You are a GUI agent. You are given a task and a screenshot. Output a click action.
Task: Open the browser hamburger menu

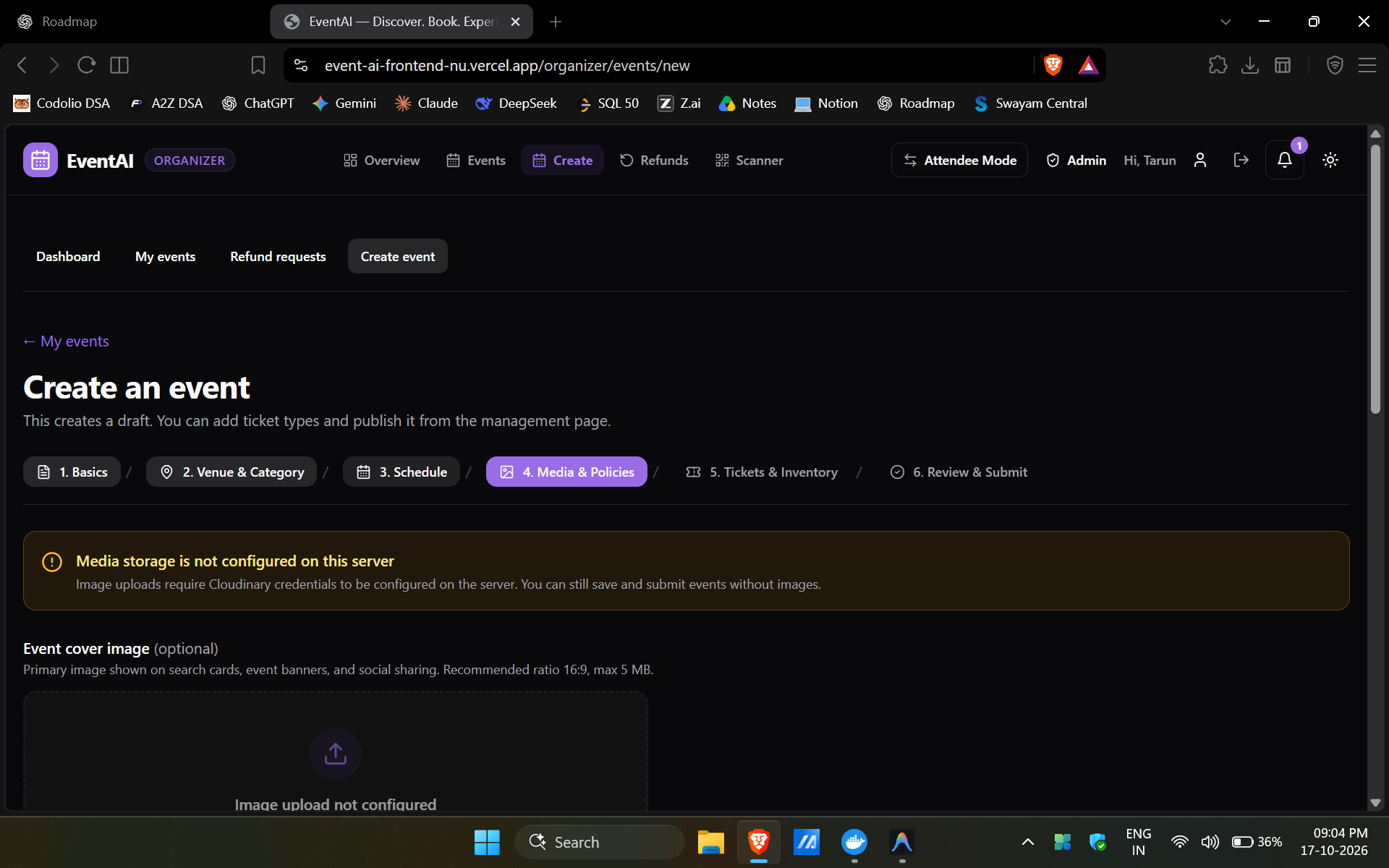coord(1367,65)
